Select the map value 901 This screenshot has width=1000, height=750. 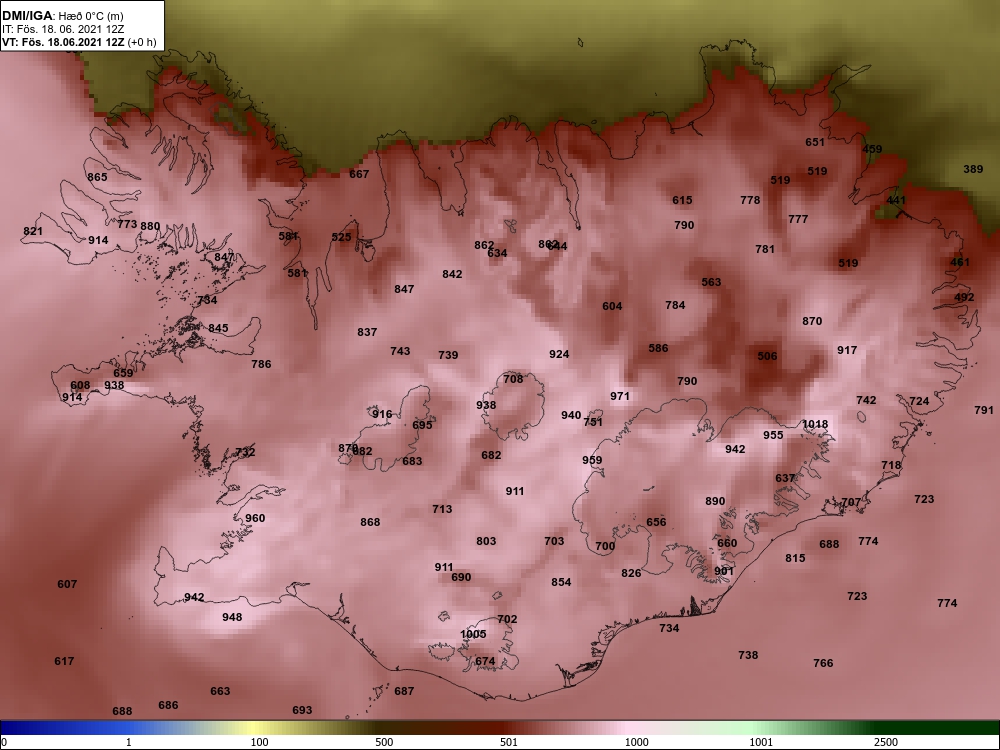click(x=724, y=571)
